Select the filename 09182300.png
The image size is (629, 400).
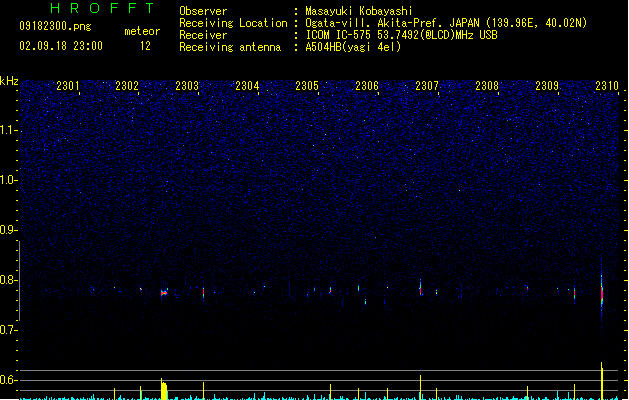tap(55, 26)
